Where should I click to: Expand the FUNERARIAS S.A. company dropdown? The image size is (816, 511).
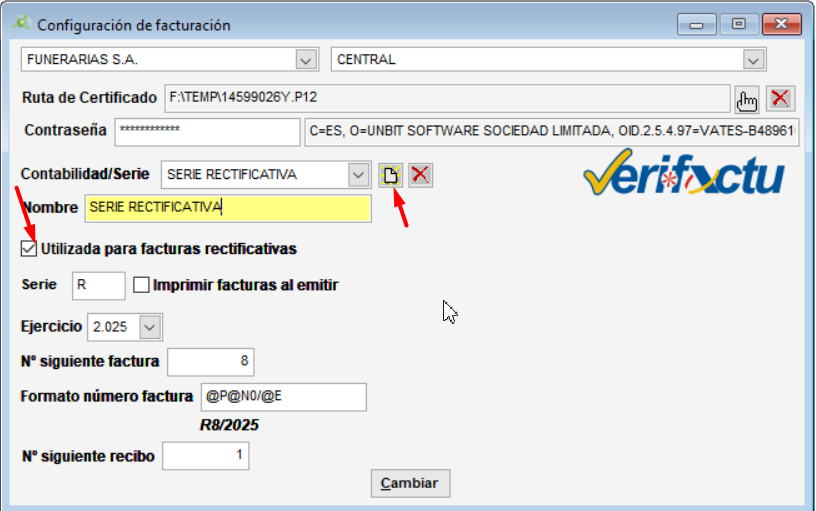click(x=306, y=60)
